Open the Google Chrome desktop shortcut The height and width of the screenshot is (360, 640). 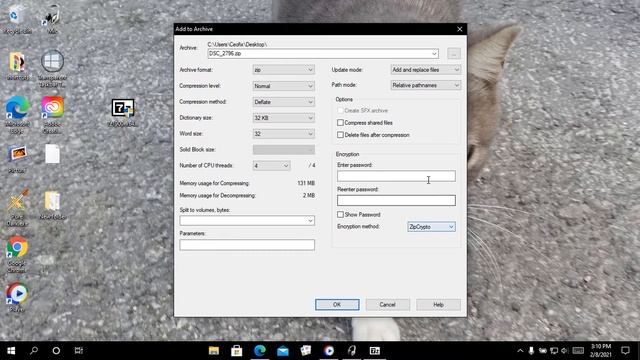point(17,254)
